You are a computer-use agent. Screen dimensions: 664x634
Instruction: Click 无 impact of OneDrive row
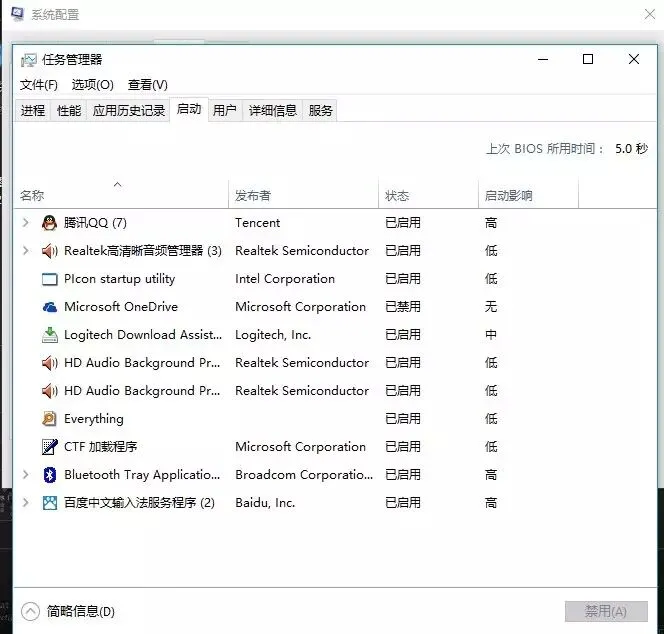491,307
